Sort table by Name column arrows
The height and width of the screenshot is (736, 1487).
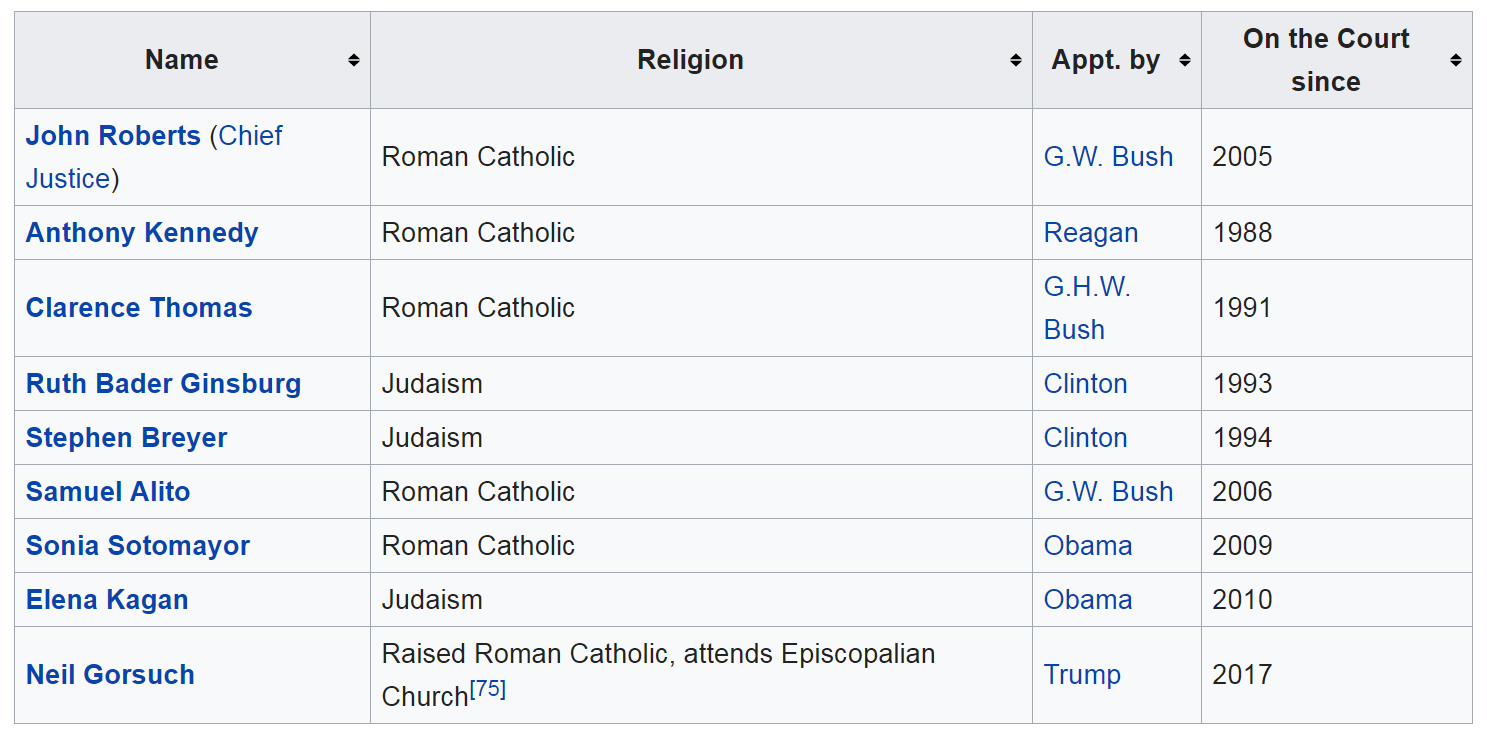[x=354, y=60]
